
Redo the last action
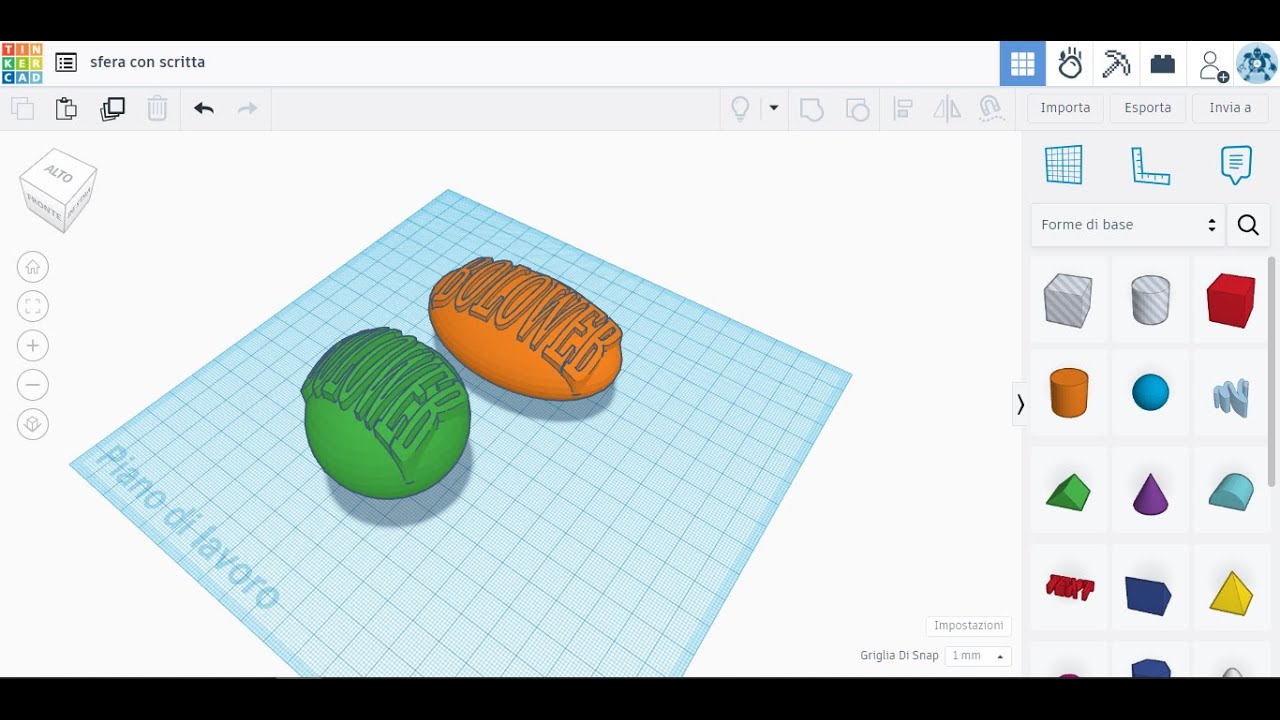(x=248, y=109)
